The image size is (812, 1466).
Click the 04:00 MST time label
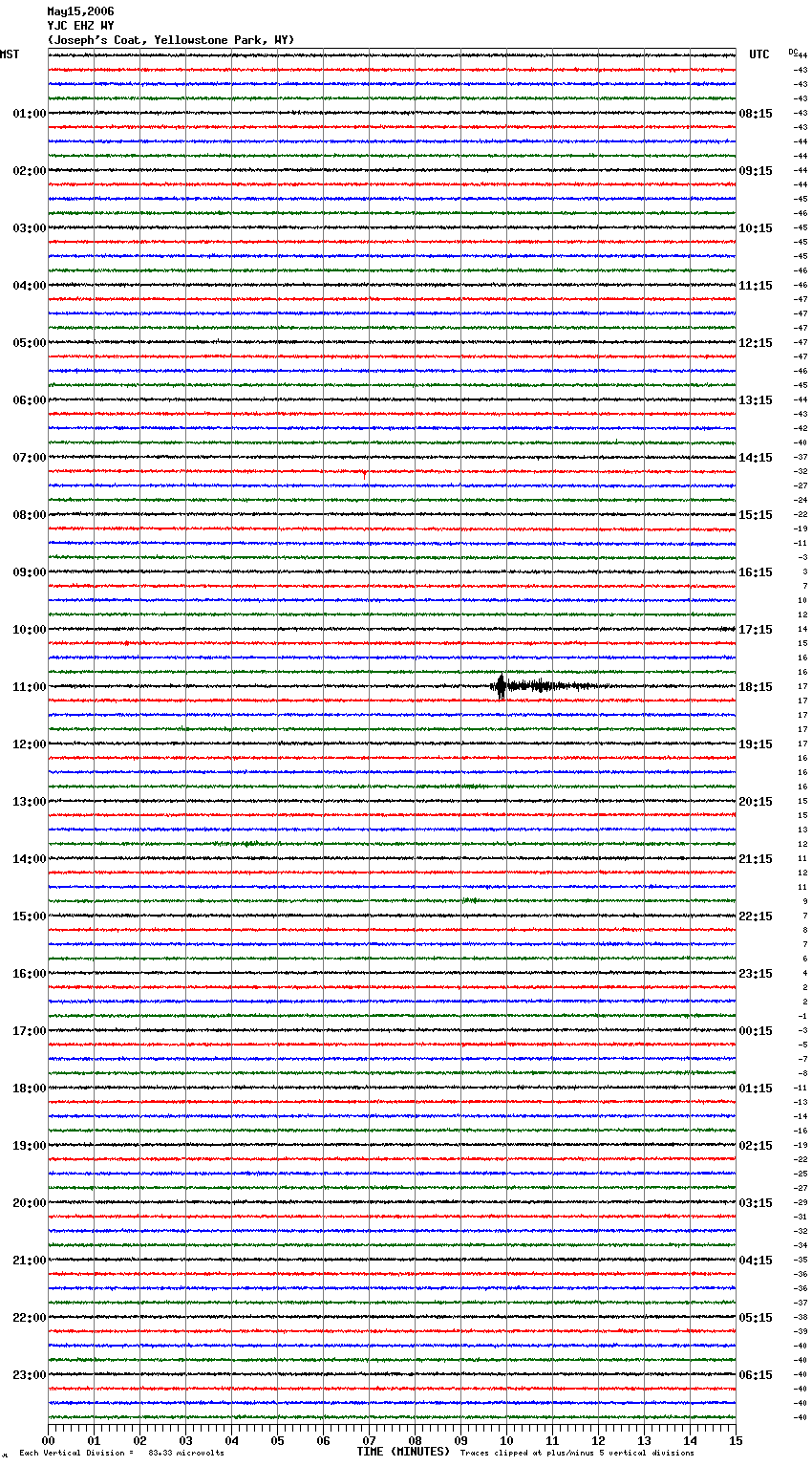[30, 286]
